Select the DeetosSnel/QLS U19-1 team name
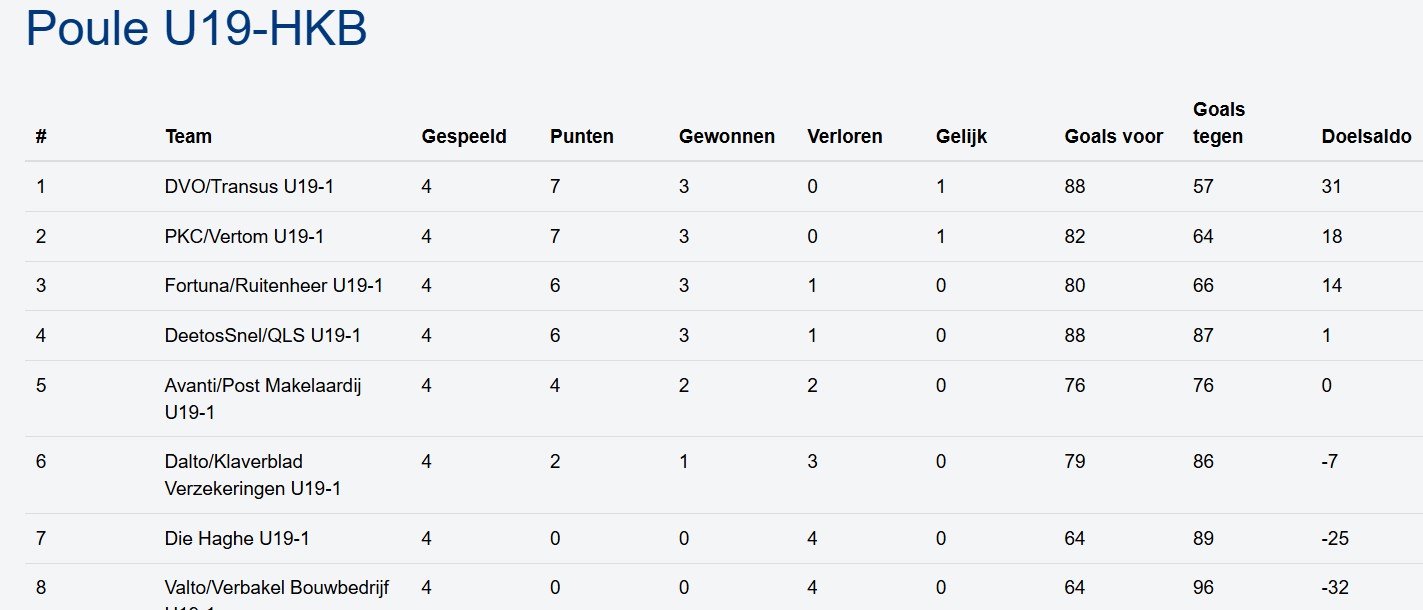Screen dimensions: 1423x610 (x=263, y=336)
